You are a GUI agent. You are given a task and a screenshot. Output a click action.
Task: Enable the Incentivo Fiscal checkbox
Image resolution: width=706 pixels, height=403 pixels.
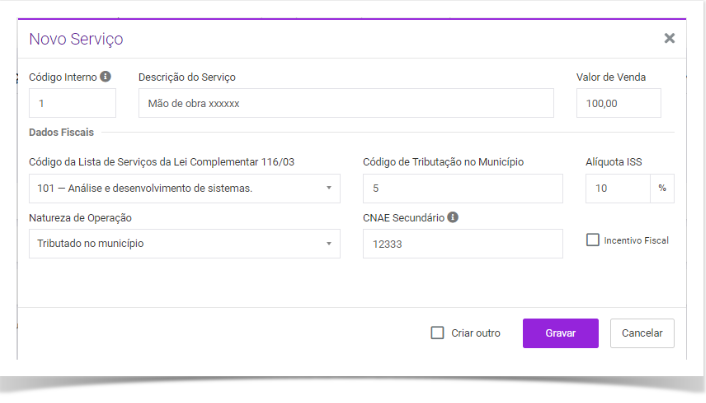pos(593,240)
